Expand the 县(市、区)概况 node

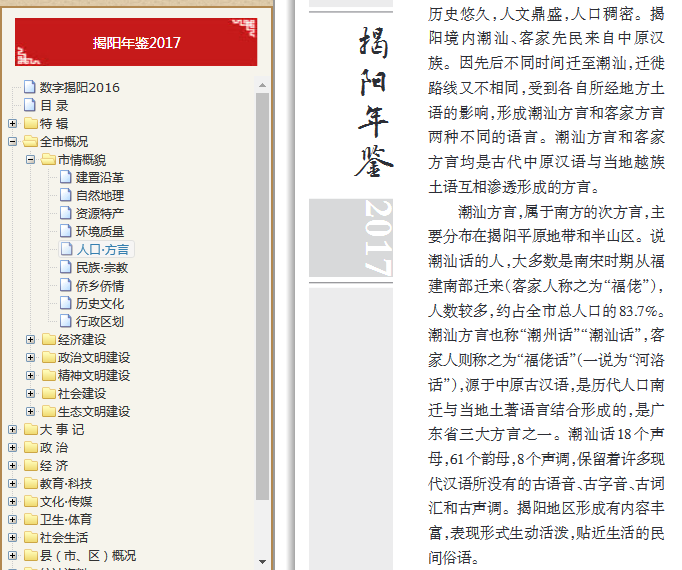12,555
